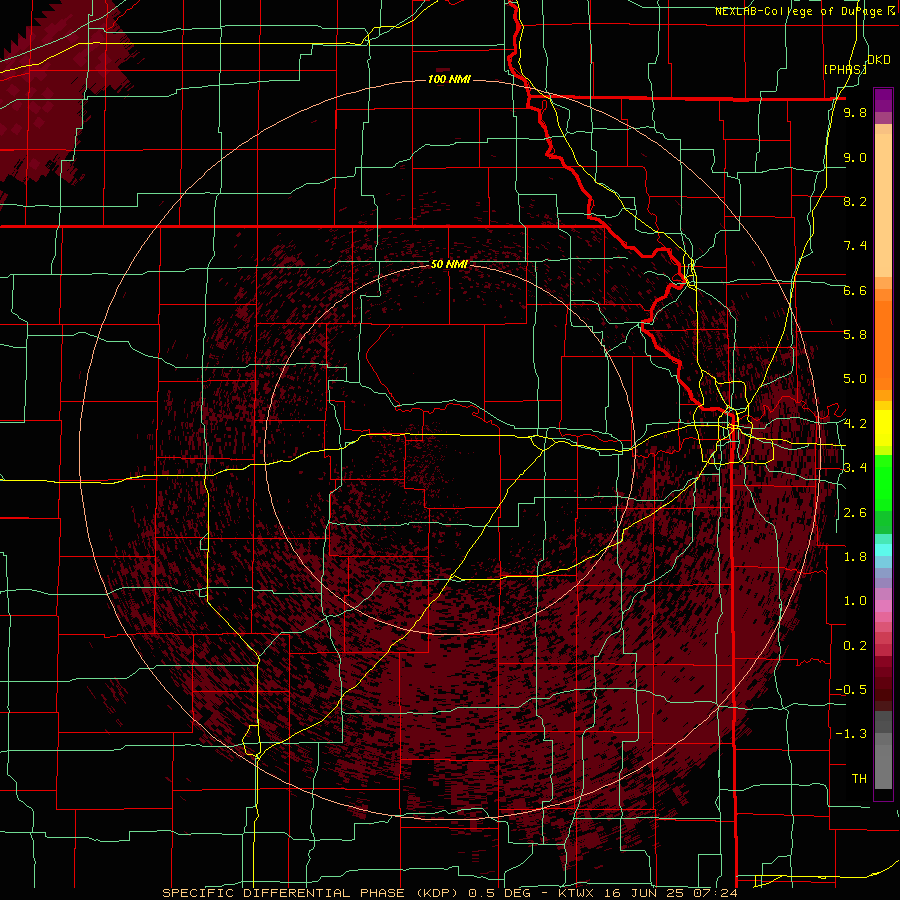Screen dimensions: 900x900
Task: Click the 1.0 scale value
Action: point(855,601)
